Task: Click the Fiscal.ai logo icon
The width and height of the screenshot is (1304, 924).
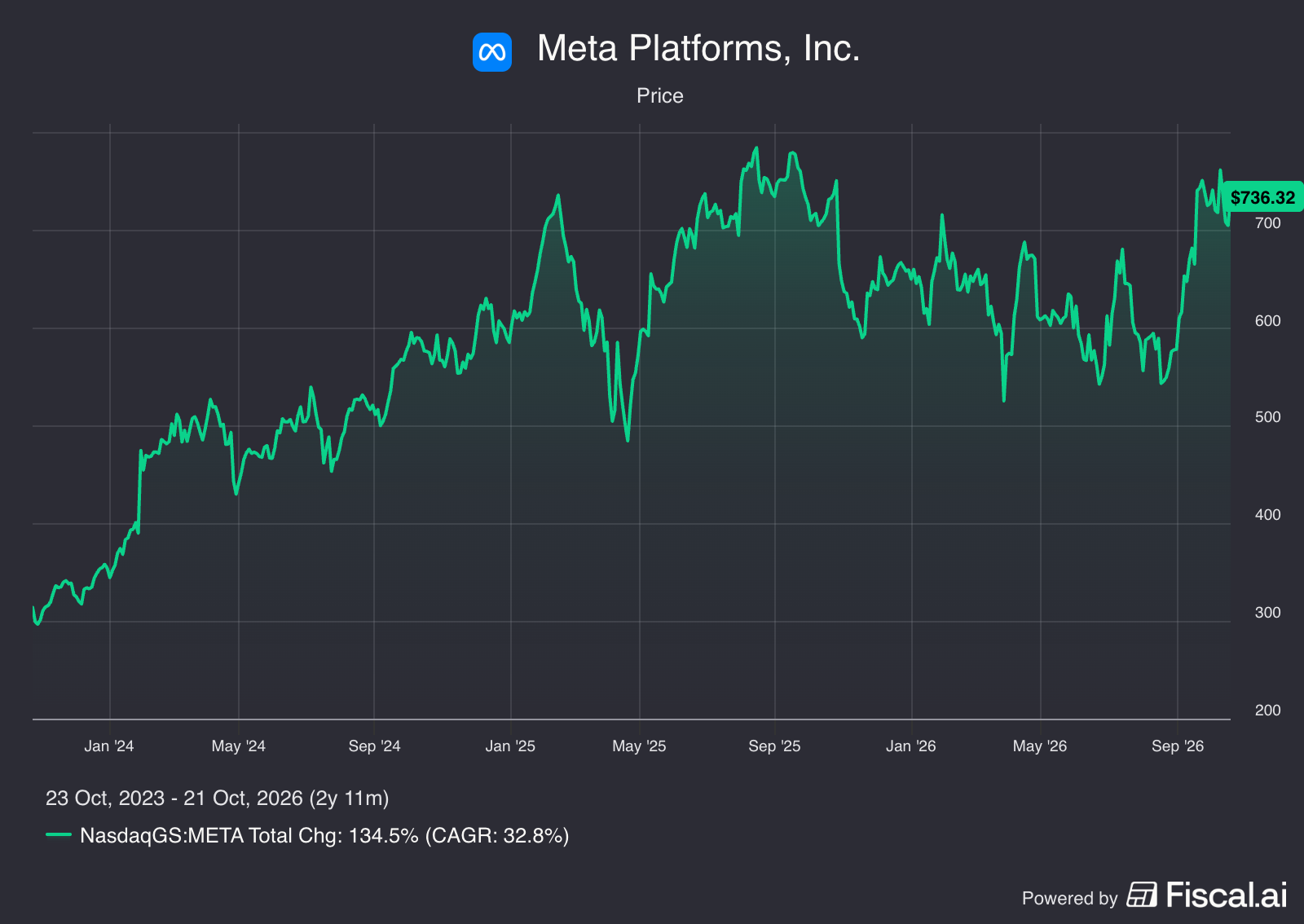Action: [1142, 895]
